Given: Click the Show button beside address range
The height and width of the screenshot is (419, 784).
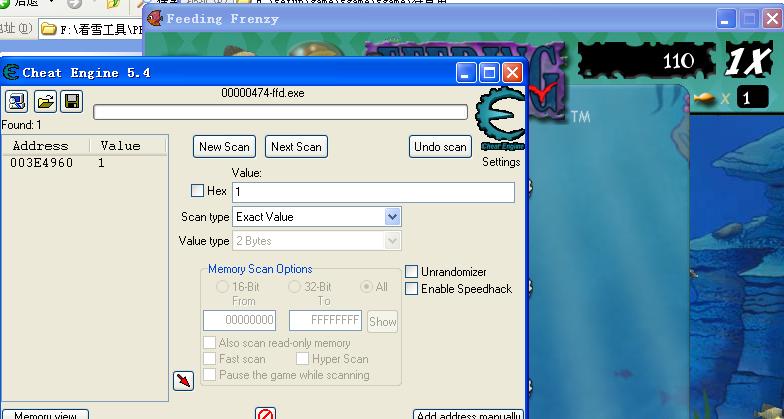Looking at the screenshot, I should [x=382, y=322].
